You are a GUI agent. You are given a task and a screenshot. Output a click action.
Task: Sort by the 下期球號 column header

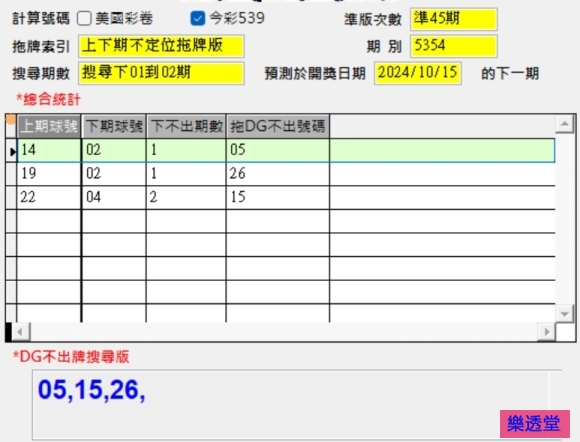click(x=114, y=126)
